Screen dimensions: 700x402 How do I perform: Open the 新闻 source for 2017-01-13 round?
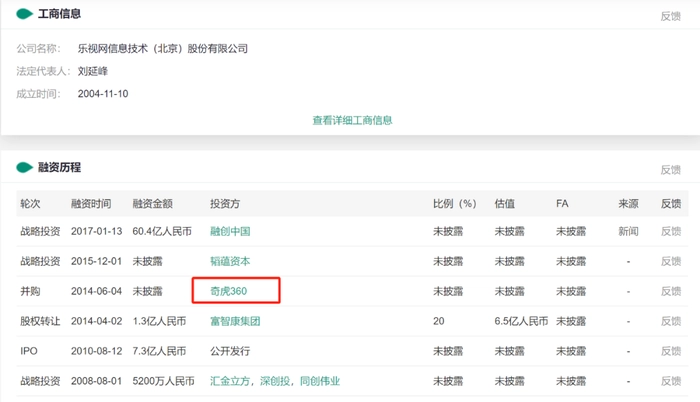[x=628, y=231]
